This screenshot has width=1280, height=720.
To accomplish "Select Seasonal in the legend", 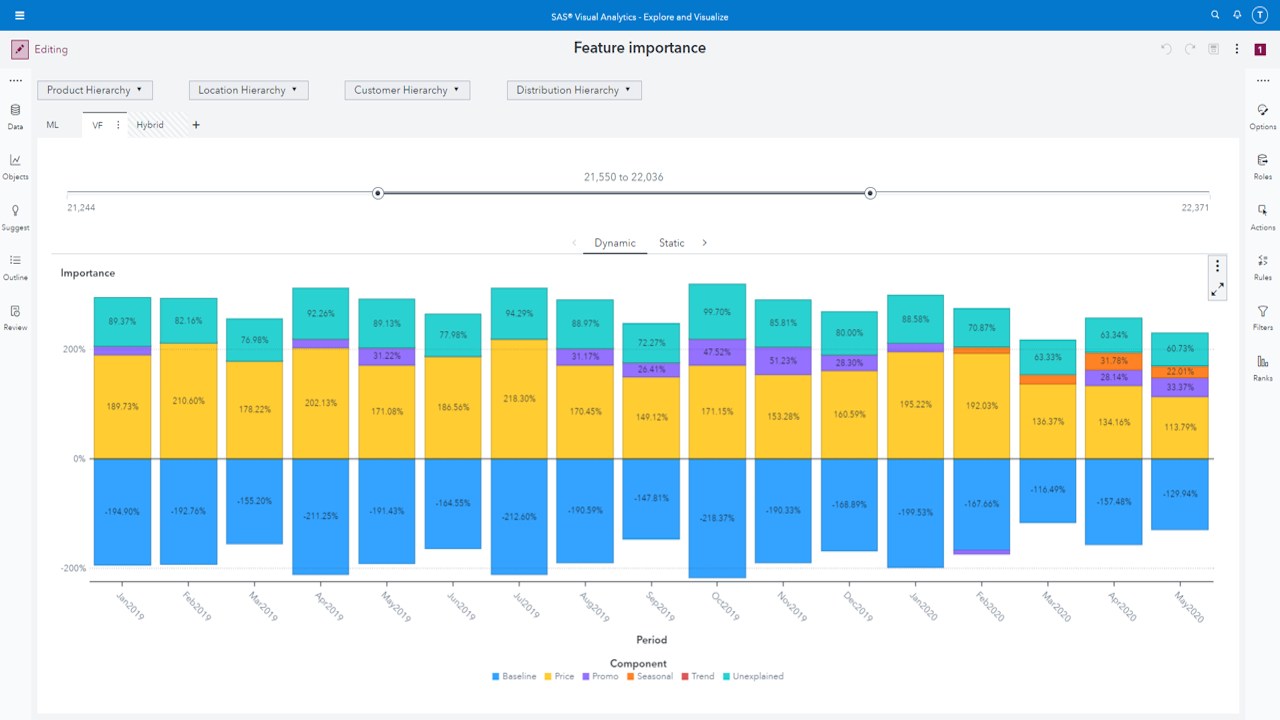I will coord(649,677).
